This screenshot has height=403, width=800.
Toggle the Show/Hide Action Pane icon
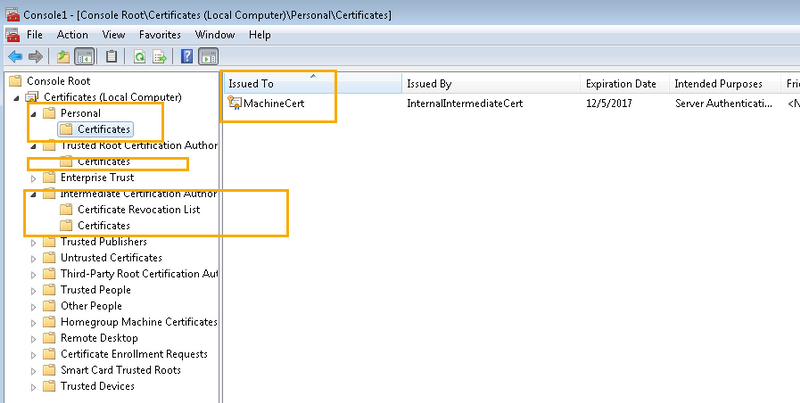[209, 56]
